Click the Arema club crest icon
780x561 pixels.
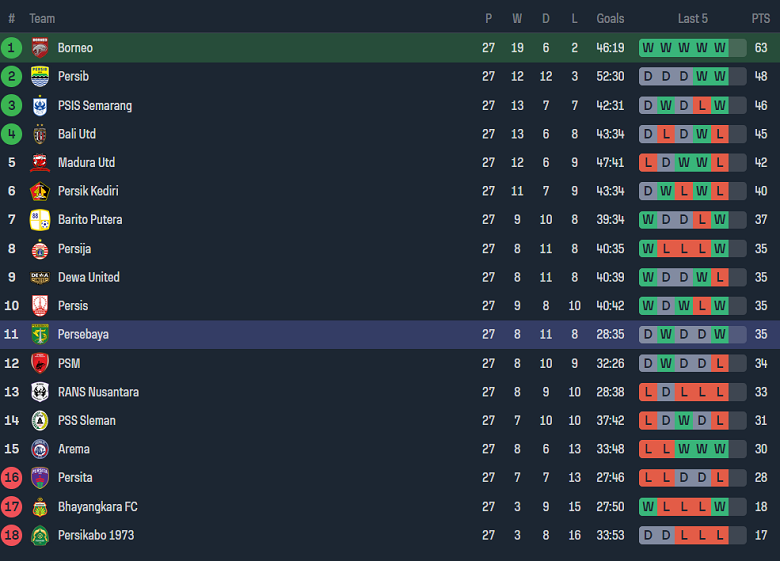click(x=40, y=449)
